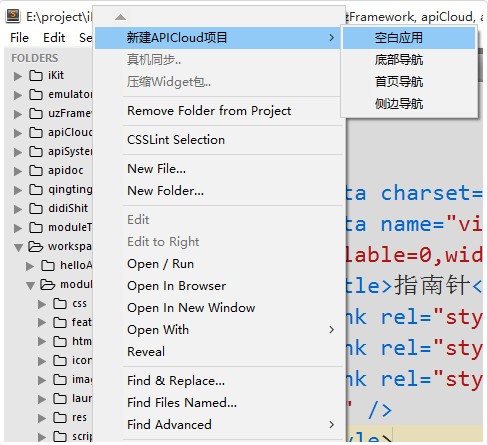
Task: Expand the emulator folder tree arrow
Action: 18,95
